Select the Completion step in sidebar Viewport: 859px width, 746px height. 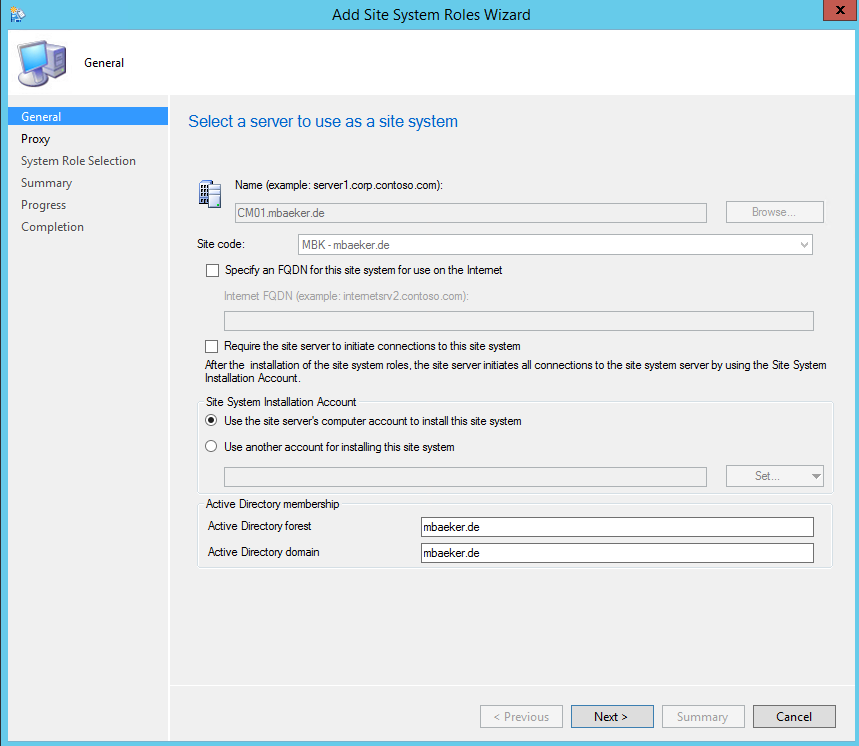click(53, 227)
